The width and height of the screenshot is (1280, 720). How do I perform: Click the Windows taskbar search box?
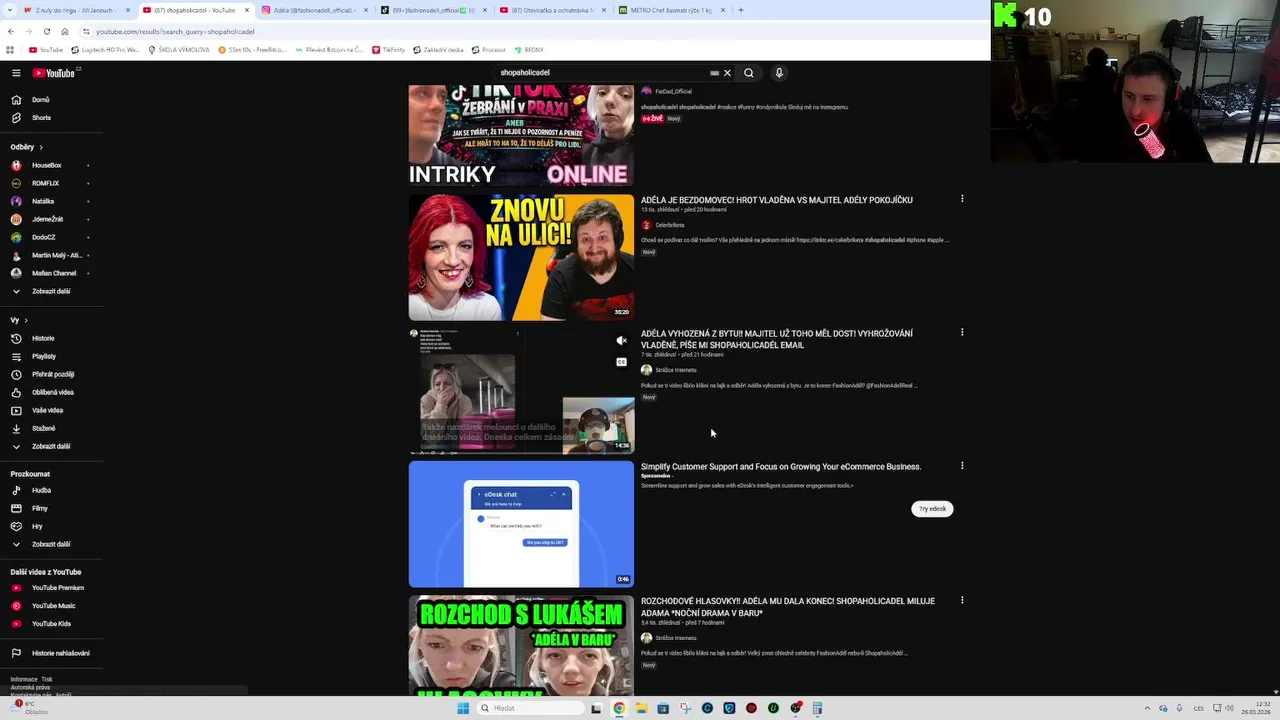530,708
